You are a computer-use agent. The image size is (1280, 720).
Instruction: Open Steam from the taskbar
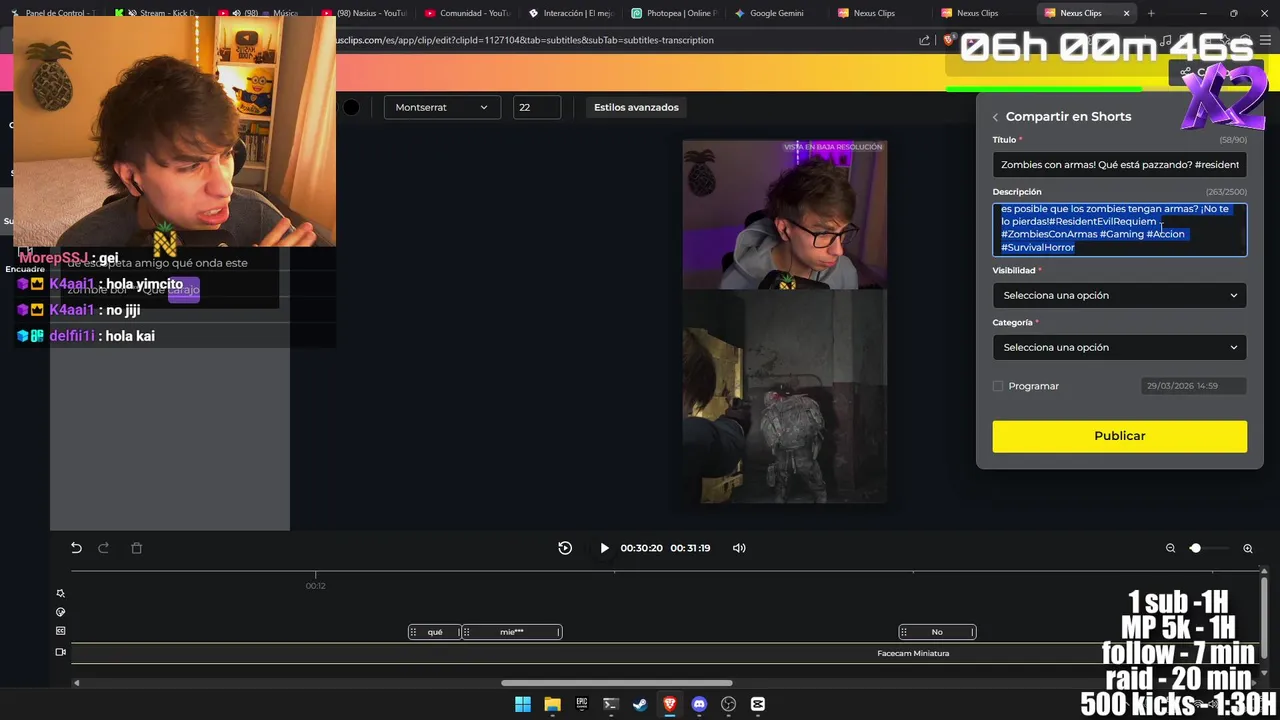tap(640, 704)
